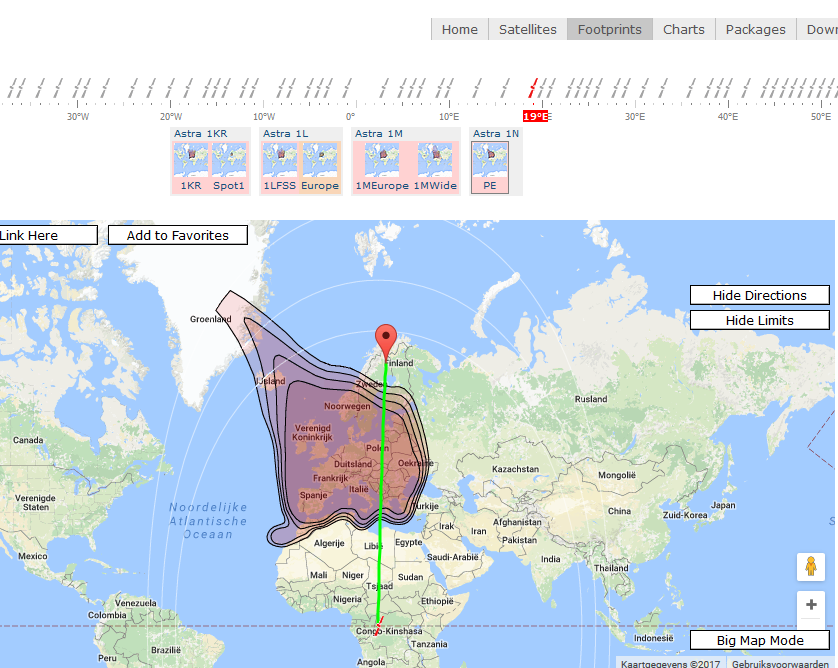Click the Add to Favorites button

click(178, 235)
